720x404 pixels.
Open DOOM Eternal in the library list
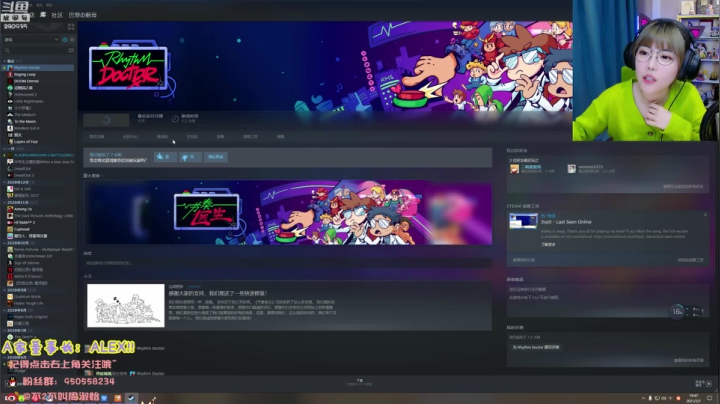coord(26,81)
